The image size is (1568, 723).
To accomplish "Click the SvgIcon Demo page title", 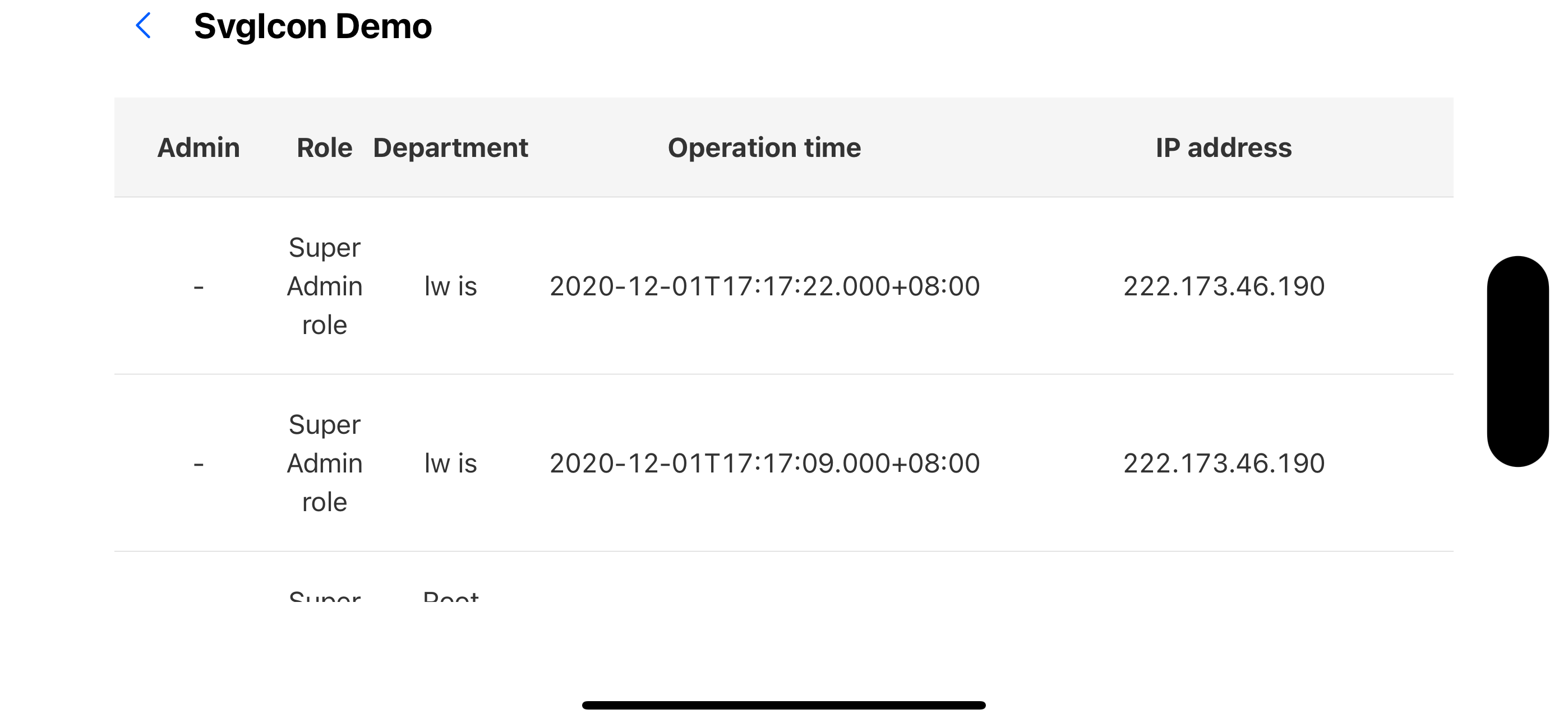I will pos(312,26).
